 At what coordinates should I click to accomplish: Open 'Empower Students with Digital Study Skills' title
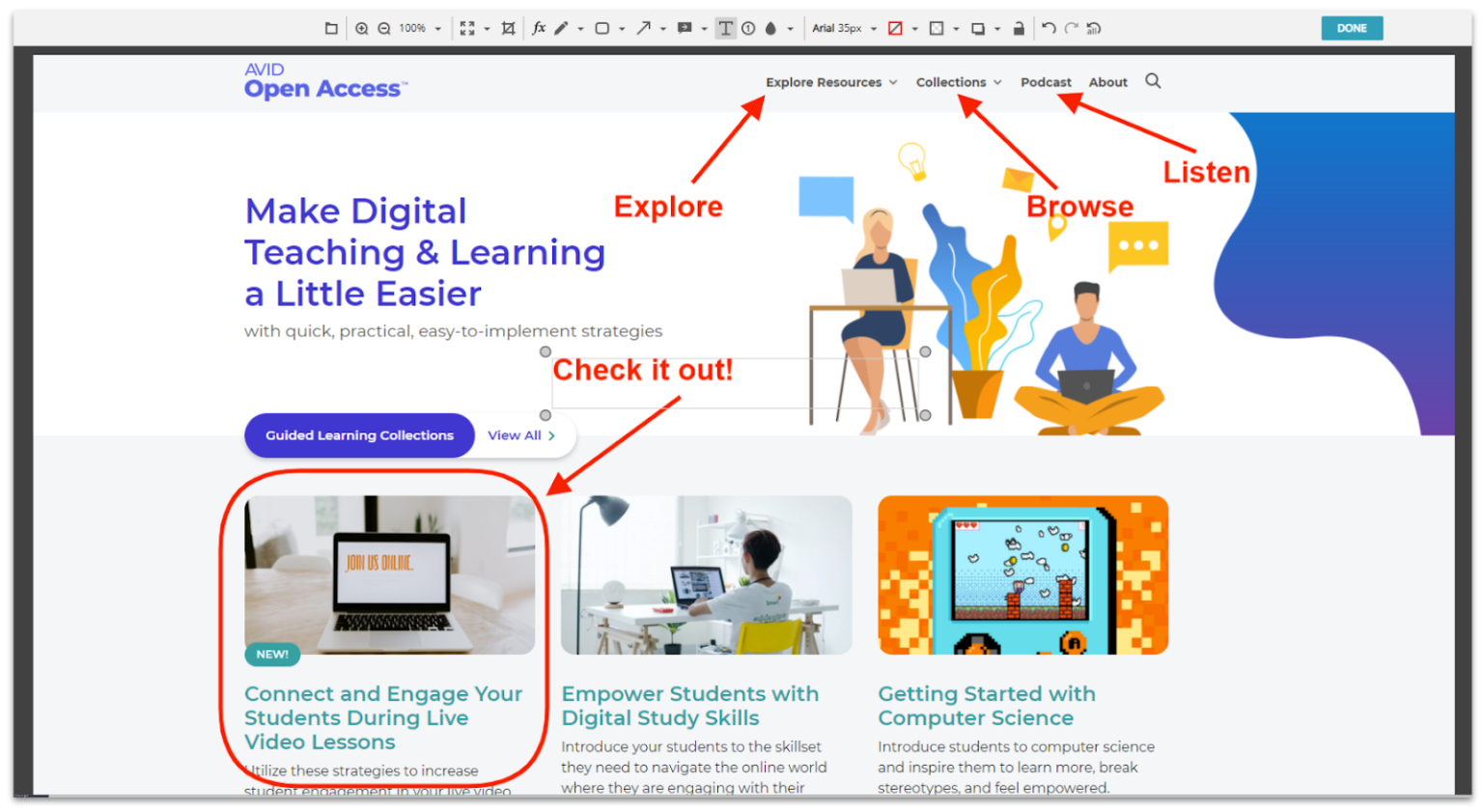[x=690, y=706]
